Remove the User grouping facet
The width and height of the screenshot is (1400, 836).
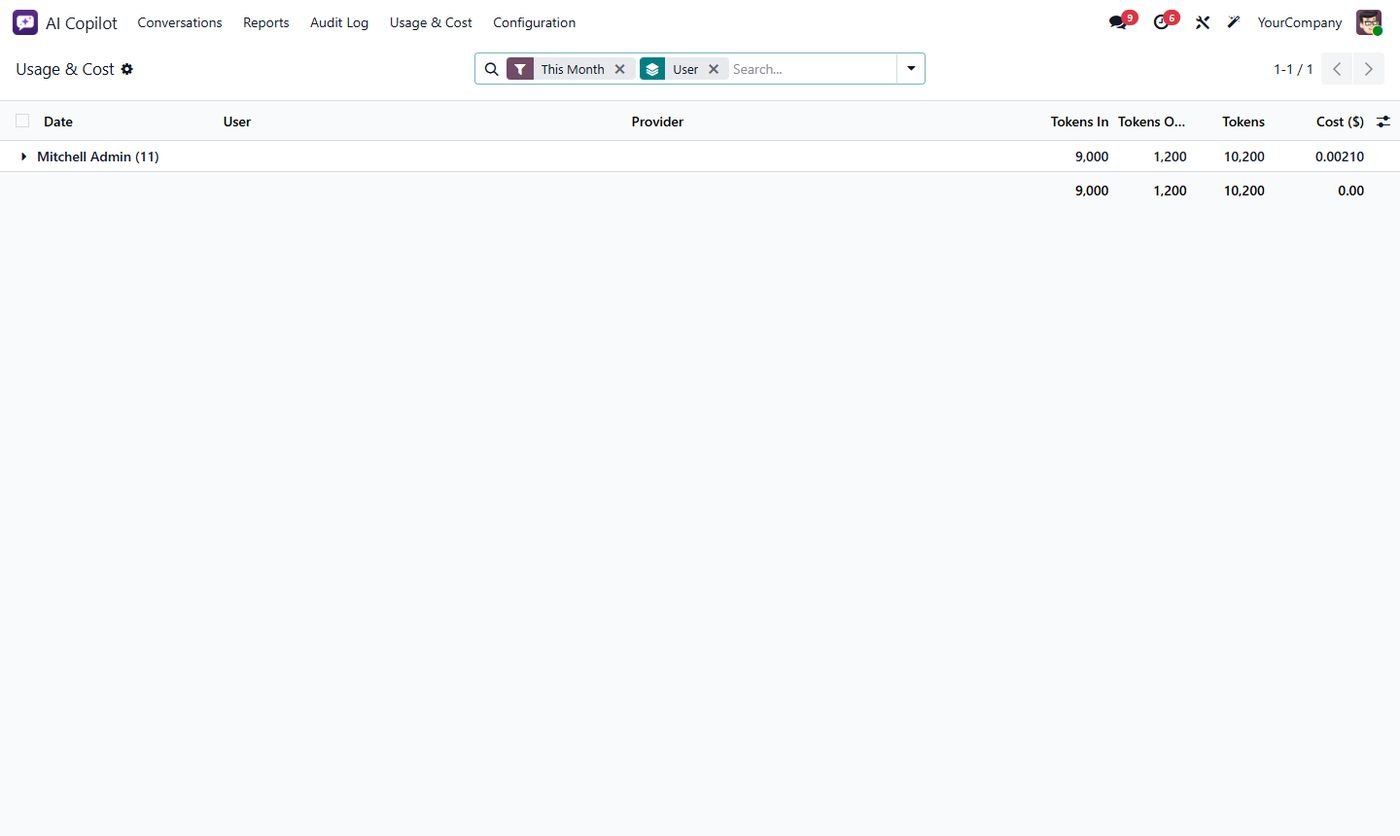pos(714,69)
